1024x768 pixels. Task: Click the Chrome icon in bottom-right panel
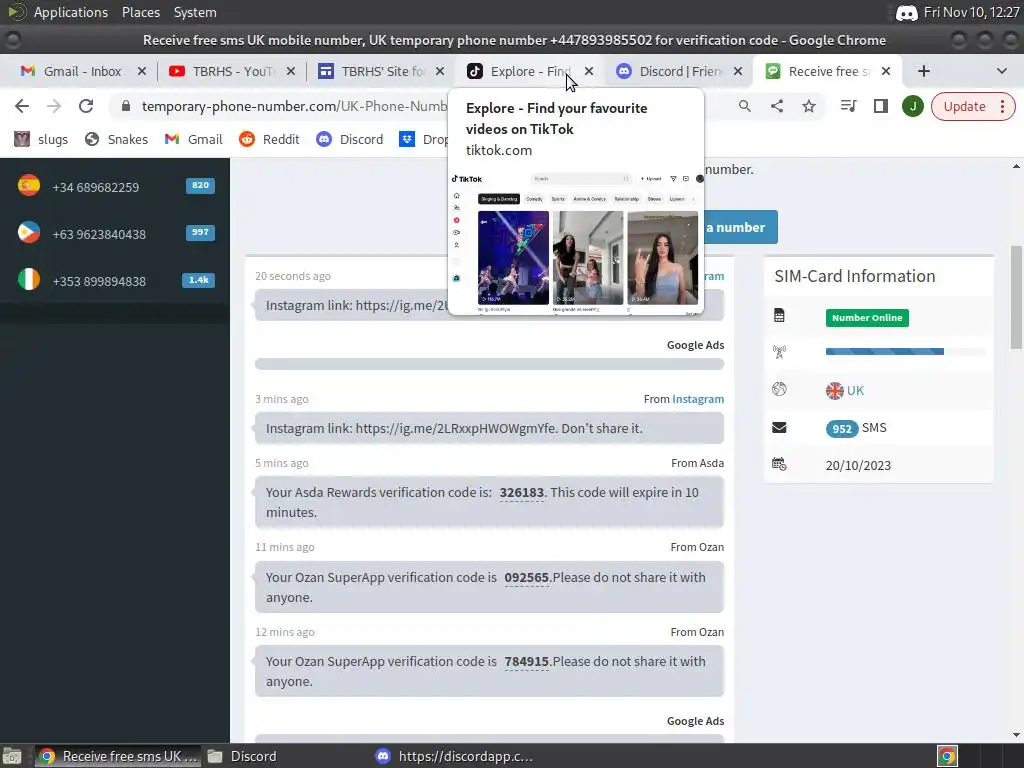(947, 756)
